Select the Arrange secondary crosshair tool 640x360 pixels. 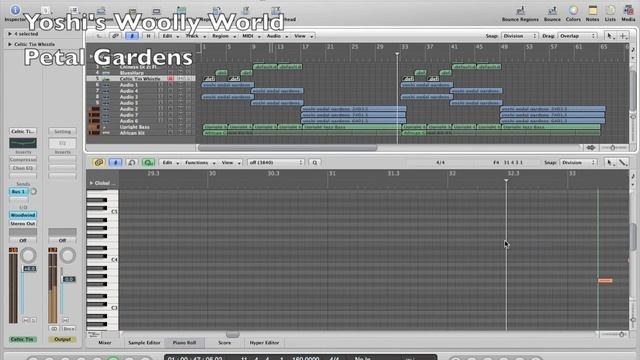click(x=623, y=36)
